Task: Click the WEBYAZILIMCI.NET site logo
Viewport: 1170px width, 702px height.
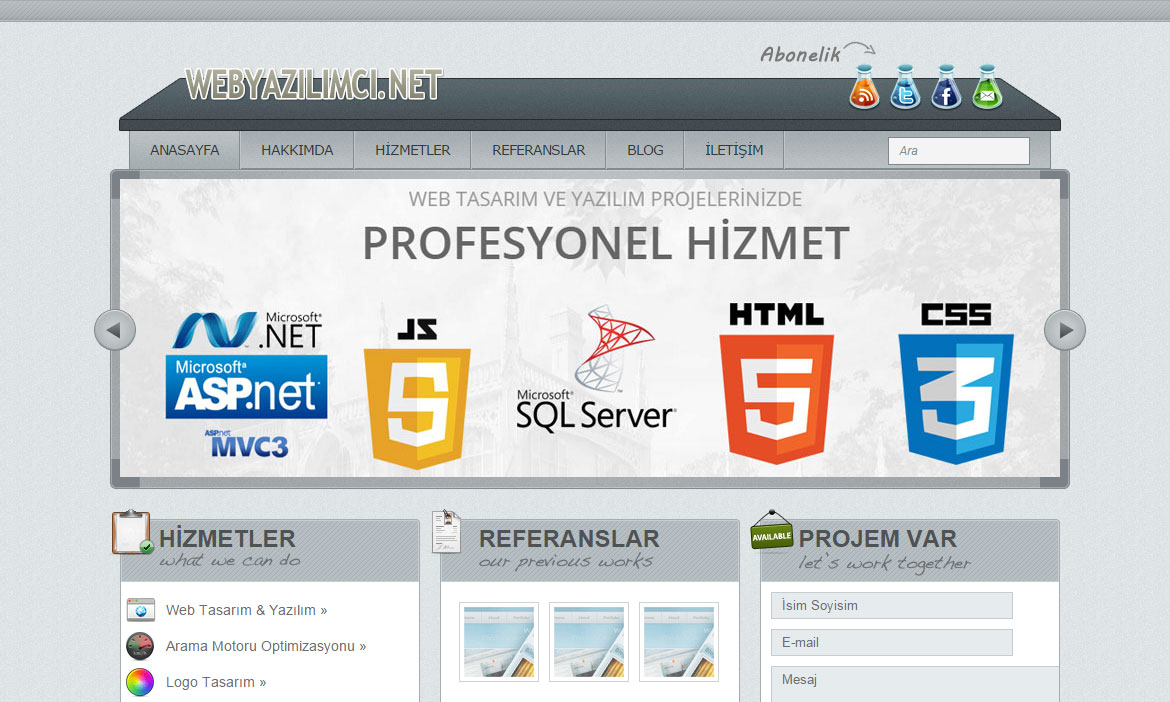Action: click(313, 84)
